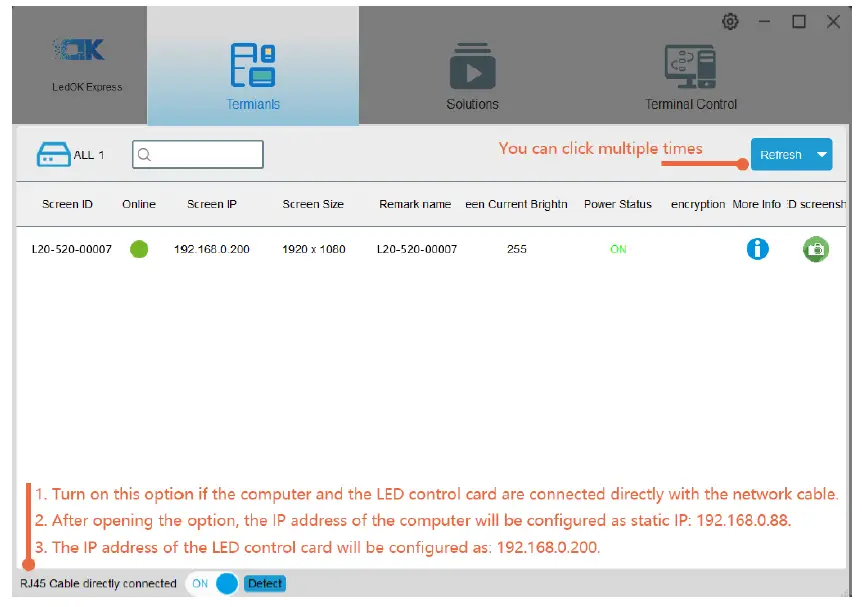Click the green ON power status
The width and height of the screenshot is (862, 607).
pyautogui.click(x=618, y=249)
